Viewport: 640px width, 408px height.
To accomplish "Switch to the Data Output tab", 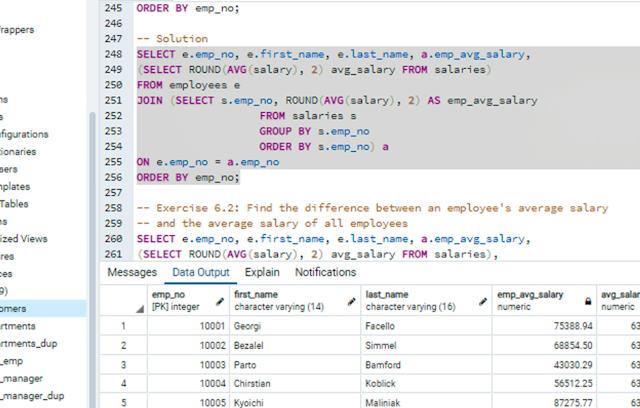I will 201,272.
